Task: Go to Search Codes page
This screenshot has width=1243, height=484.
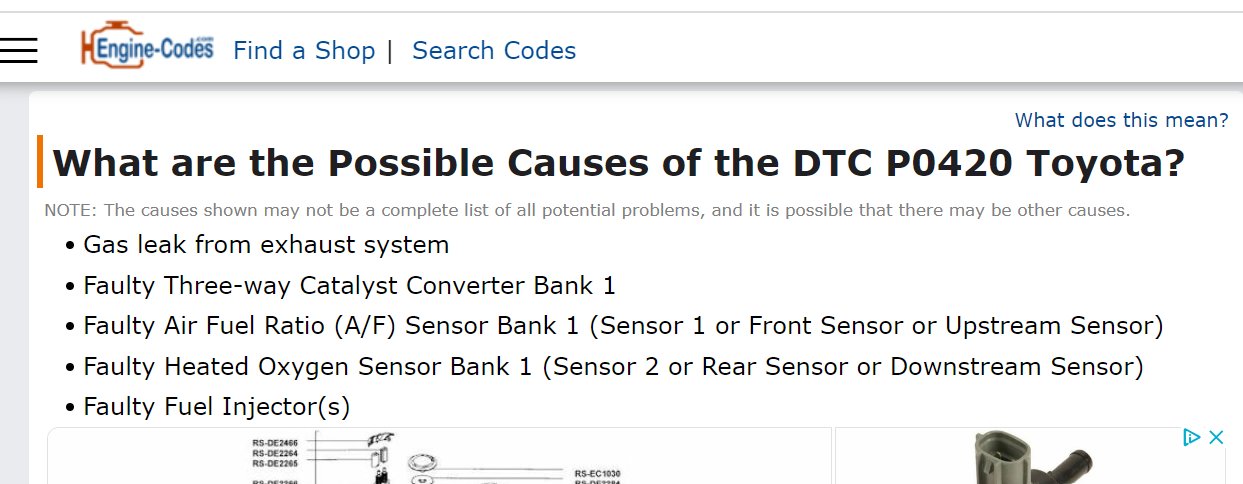Action: tap(494, 50)
